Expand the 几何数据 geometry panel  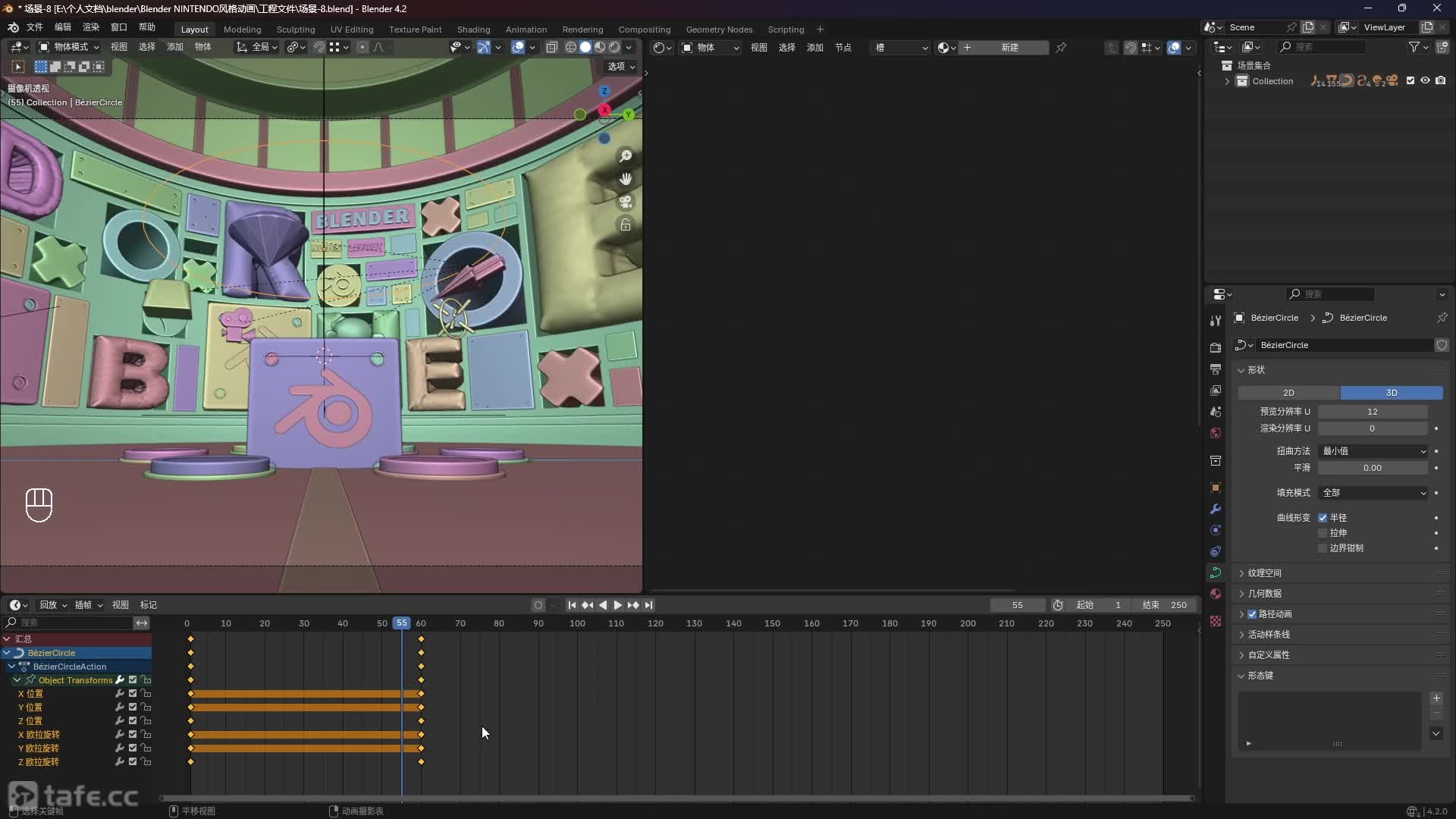[x=1264, y=594]
